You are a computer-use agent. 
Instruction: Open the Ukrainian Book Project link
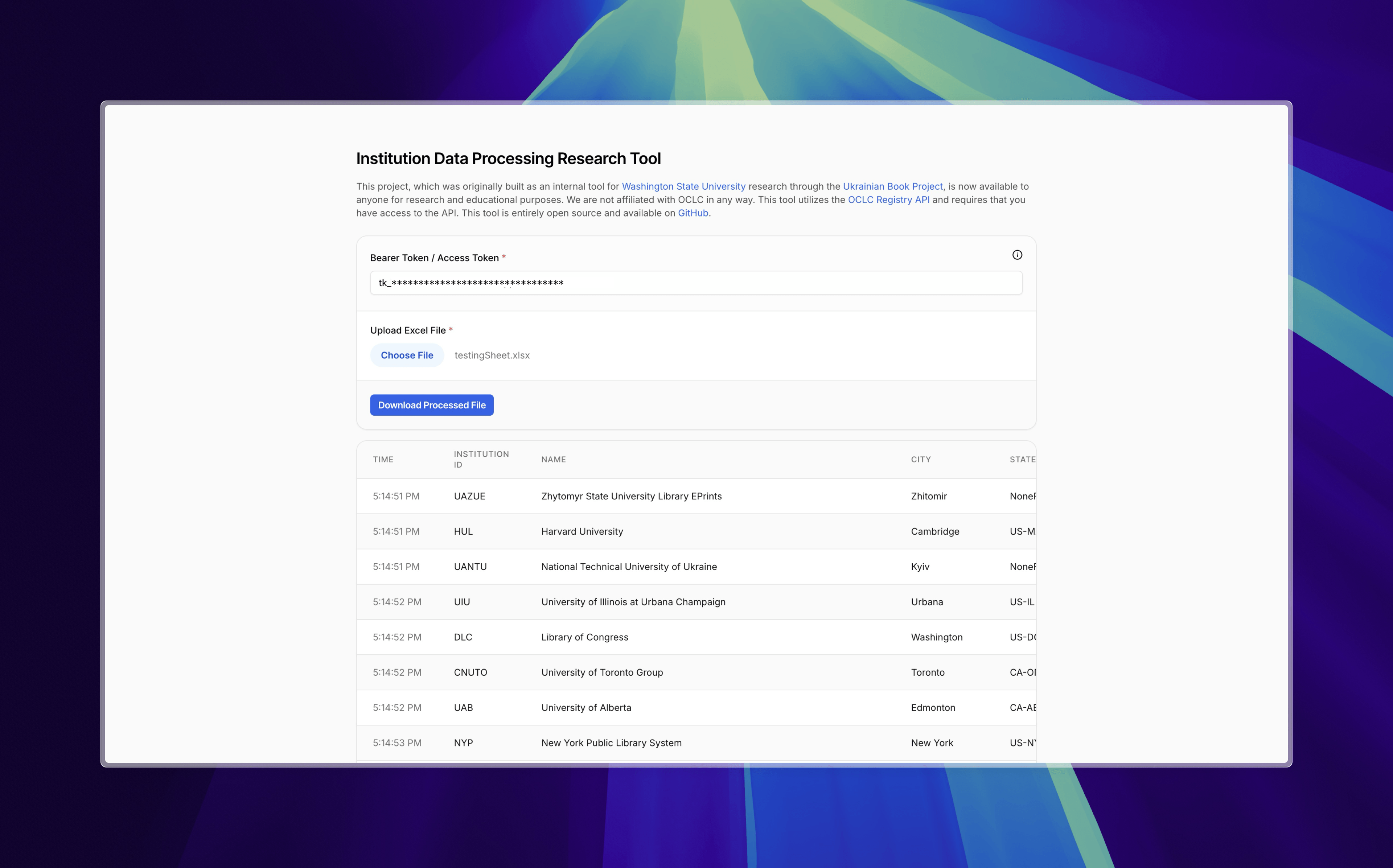(892, 186)
